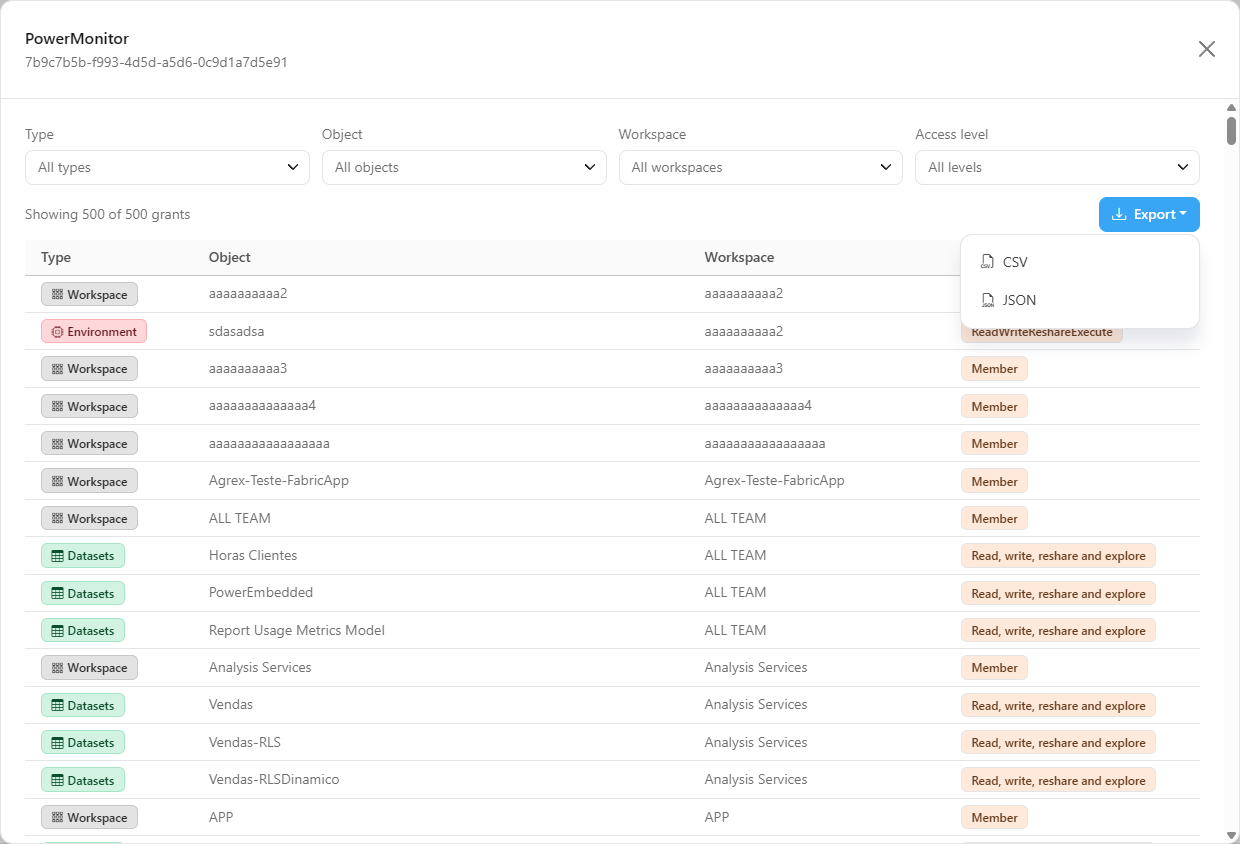Click the scrollbar up arrow
This screenshot has height=844, width=1240.
click(x=1231, y=107)
